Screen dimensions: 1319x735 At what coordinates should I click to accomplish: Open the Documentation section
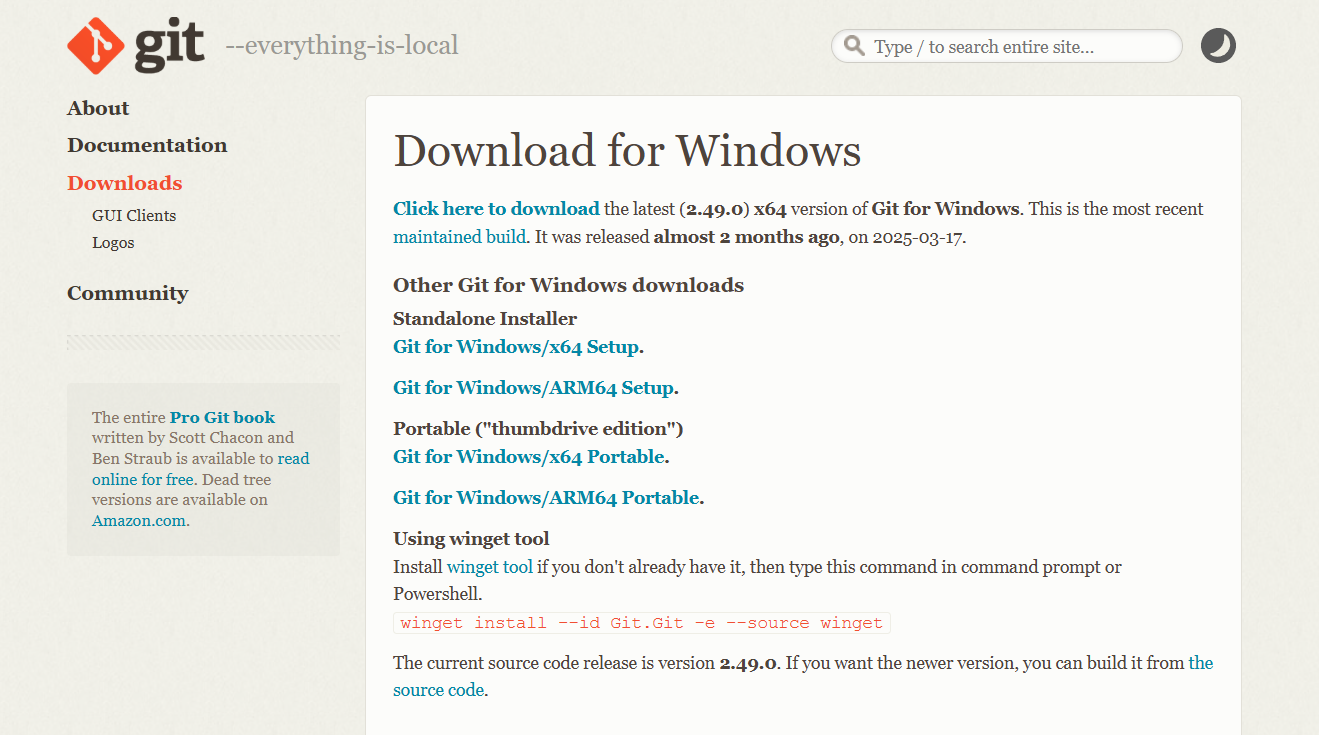[x=147, y=145]
